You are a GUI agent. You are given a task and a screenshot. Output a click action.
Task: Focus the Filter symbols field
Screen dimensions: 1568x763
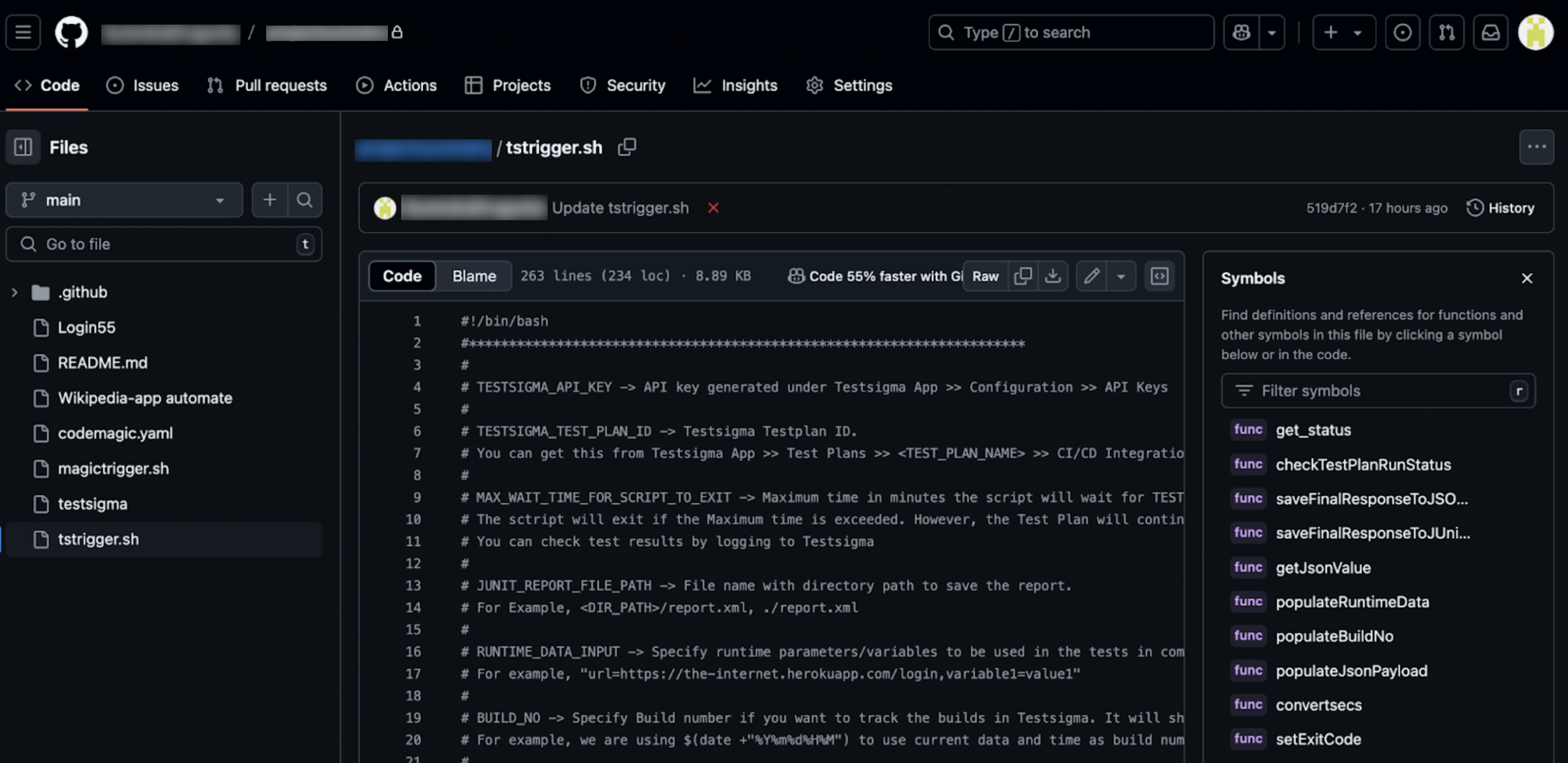point(1376,391)
